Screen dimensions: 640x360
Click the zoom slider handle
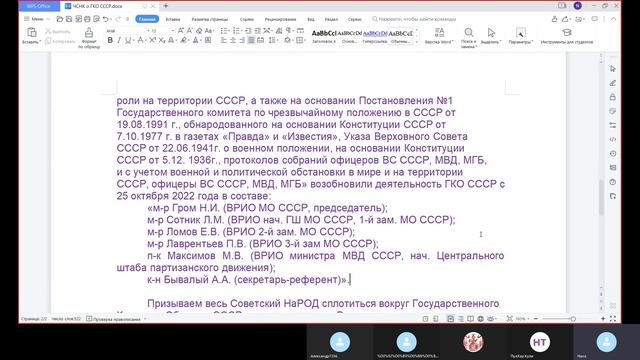(x=573, y=319)
